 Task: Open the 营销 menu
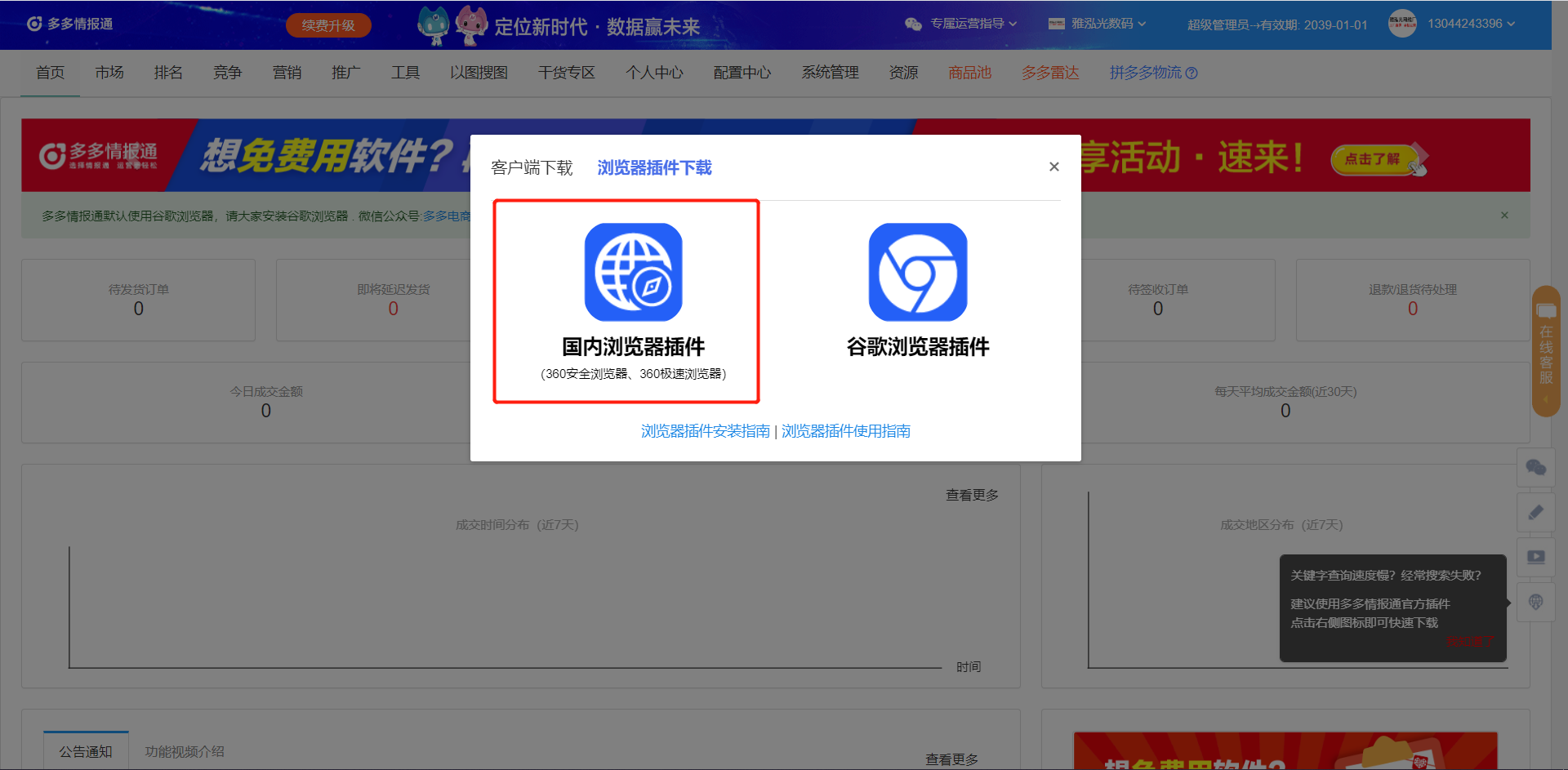(x=287, y=73)
